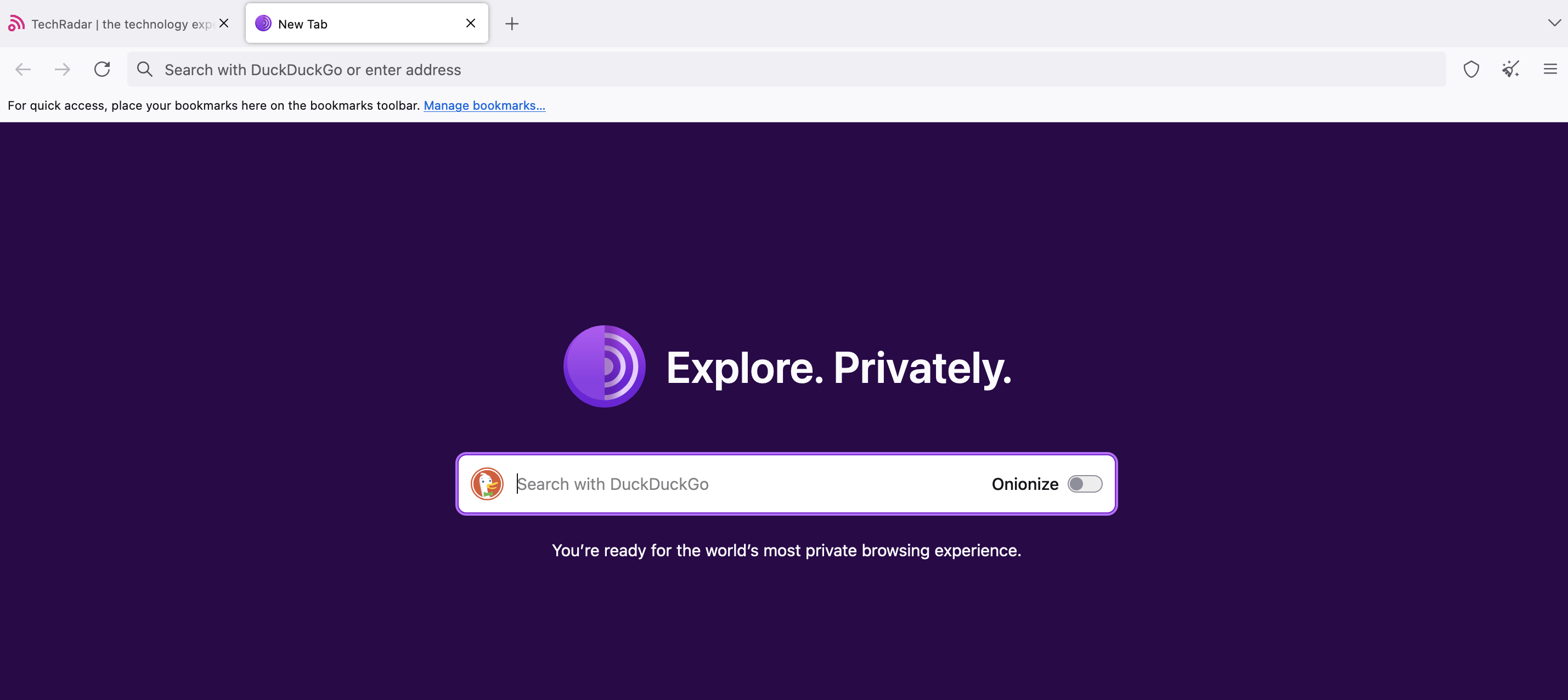Click the New Identity broom icon

(1511, 69)
